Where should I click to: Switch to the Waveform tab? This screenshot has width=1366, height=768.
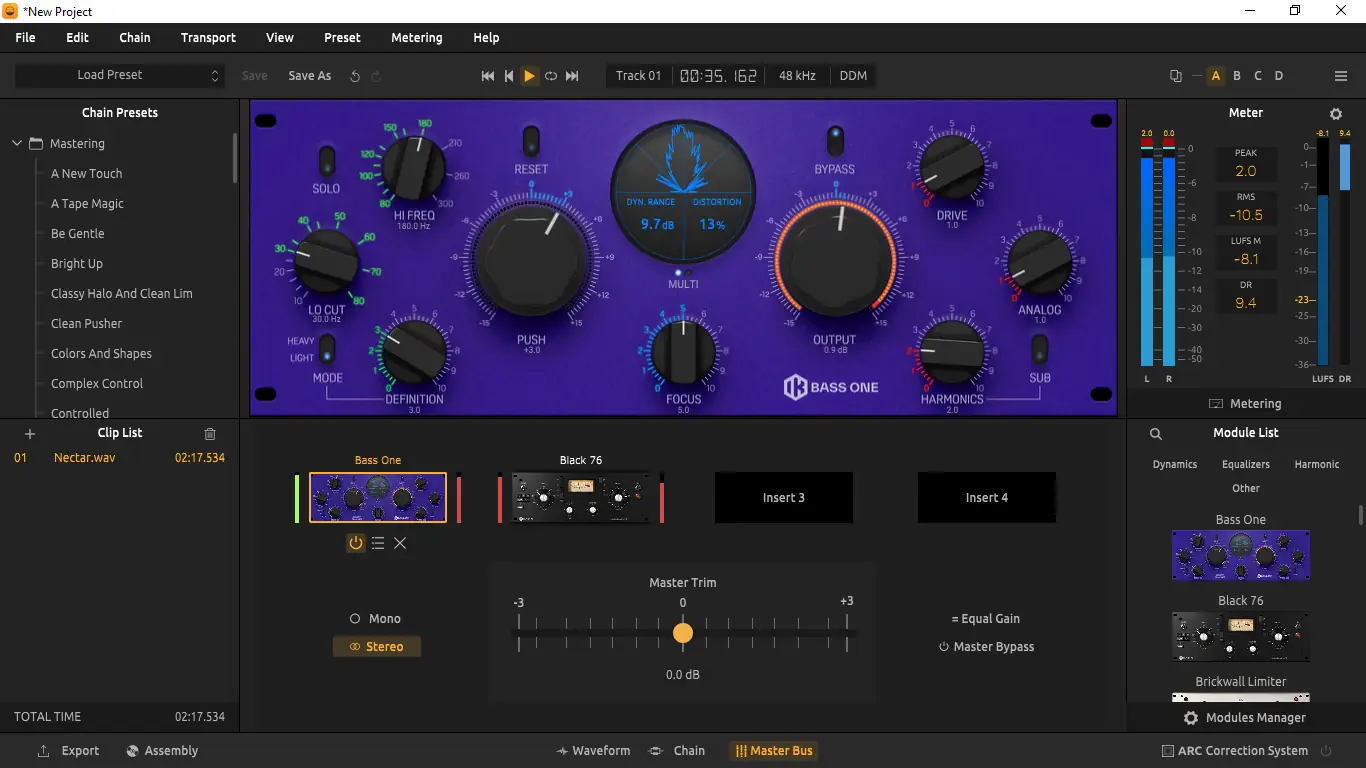pos(593,751)
